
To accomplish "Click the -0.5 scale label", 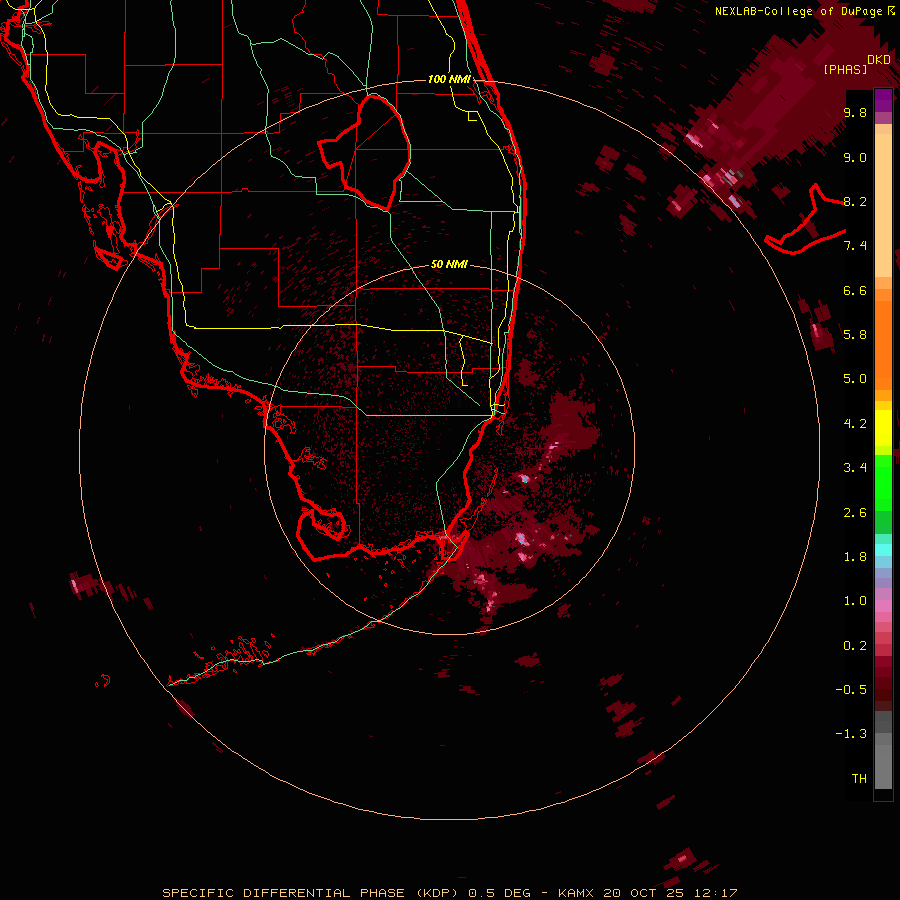I will click(851, 690).
